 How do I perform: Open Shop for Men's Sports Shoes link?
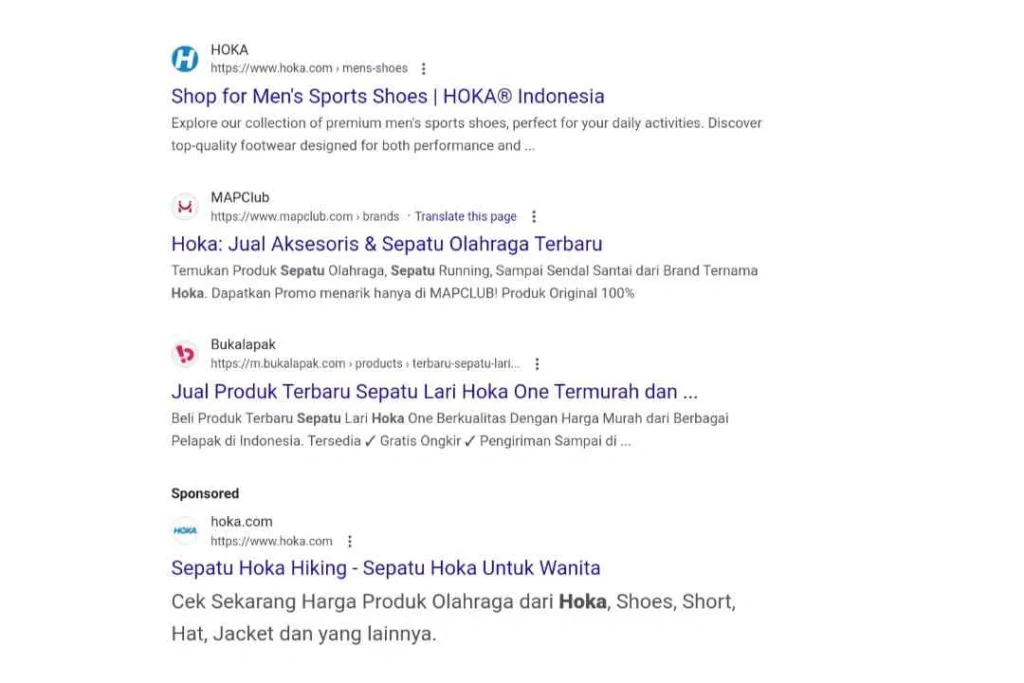pos(387,97)
